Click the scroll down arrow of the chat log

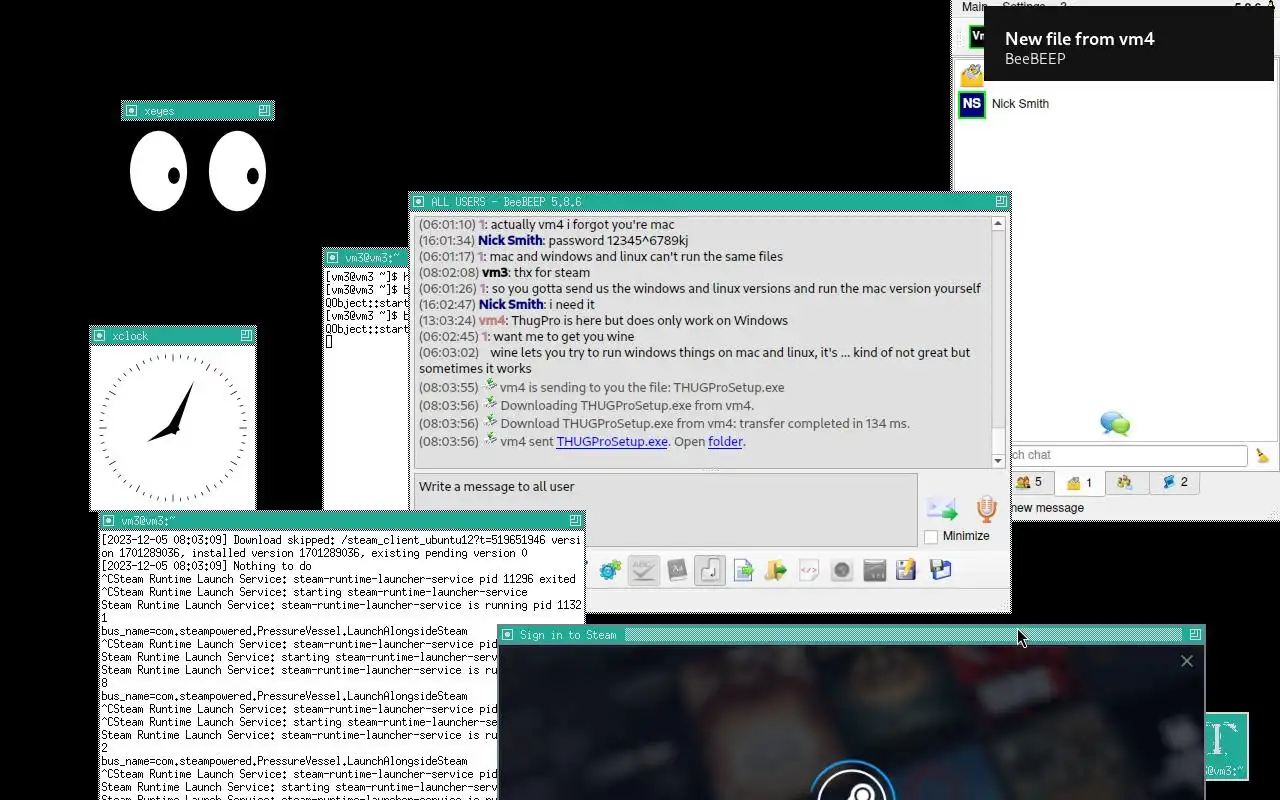coord(997,460)
